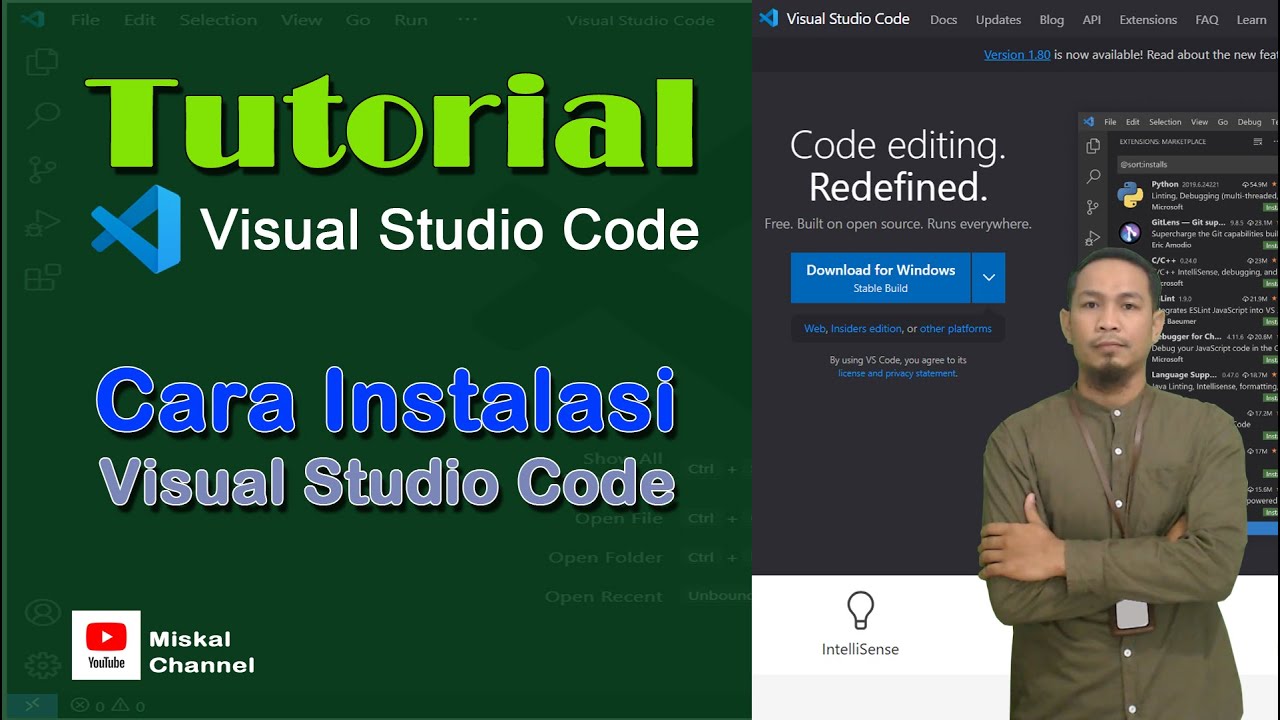Screen dimensions: 1280x720
Task: Open the other platforms link
Action: [956, 328]
